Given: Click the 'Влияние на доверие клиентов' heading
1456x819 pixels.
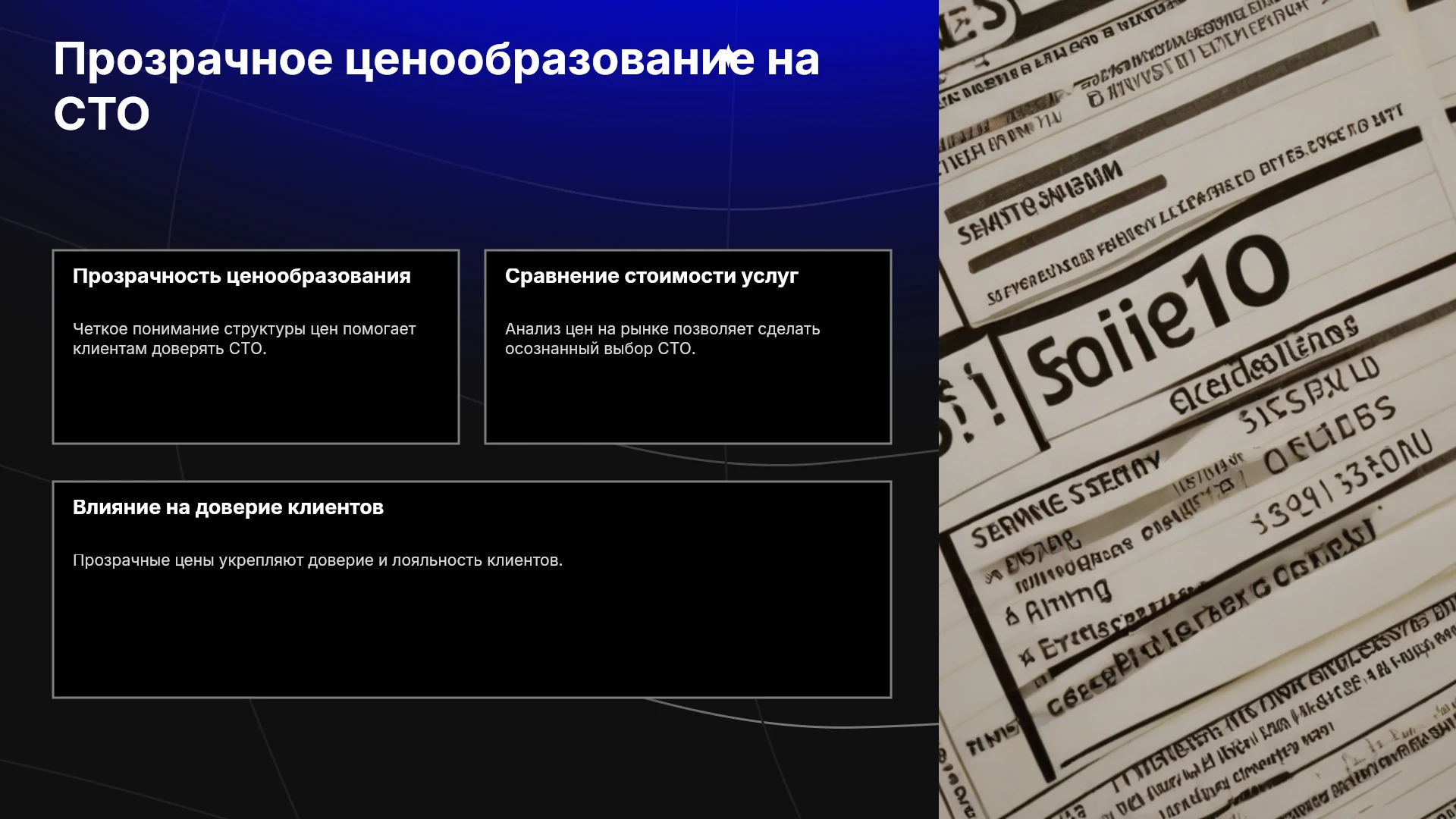Looking at the screenshot, I should [x=228, y=507].
